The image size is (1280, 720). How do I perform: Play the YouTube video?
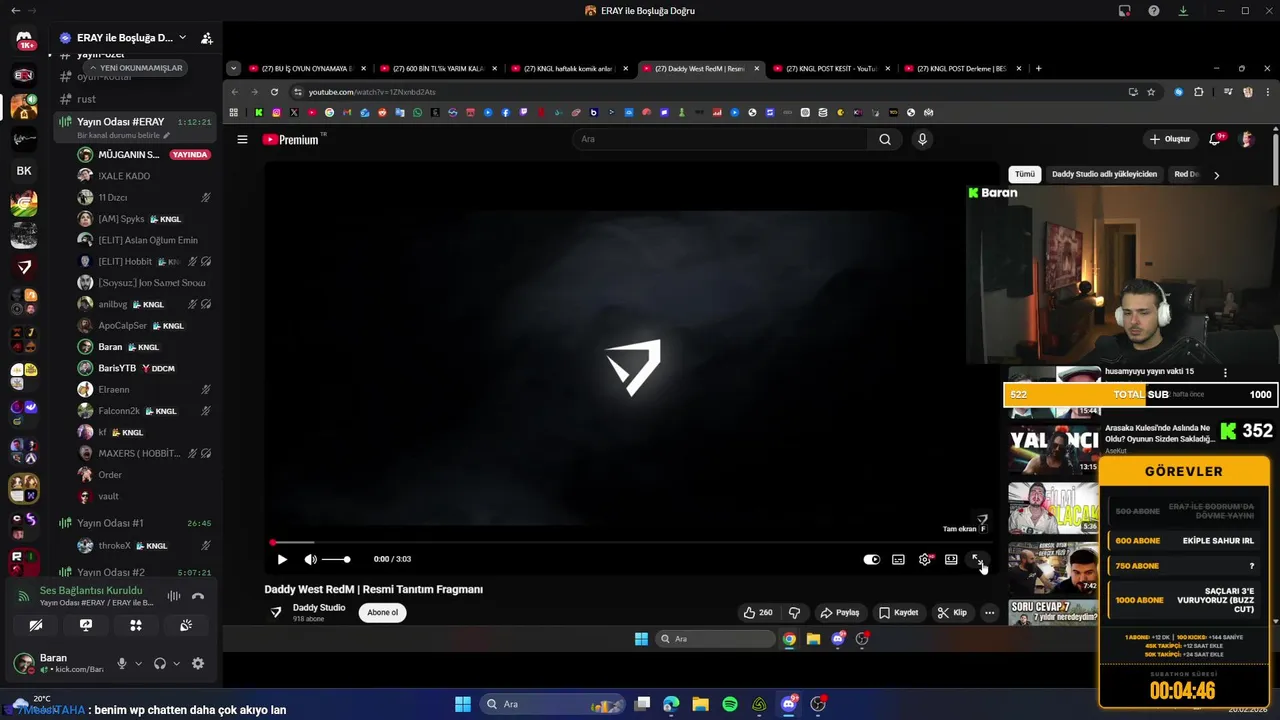[282, 559]
